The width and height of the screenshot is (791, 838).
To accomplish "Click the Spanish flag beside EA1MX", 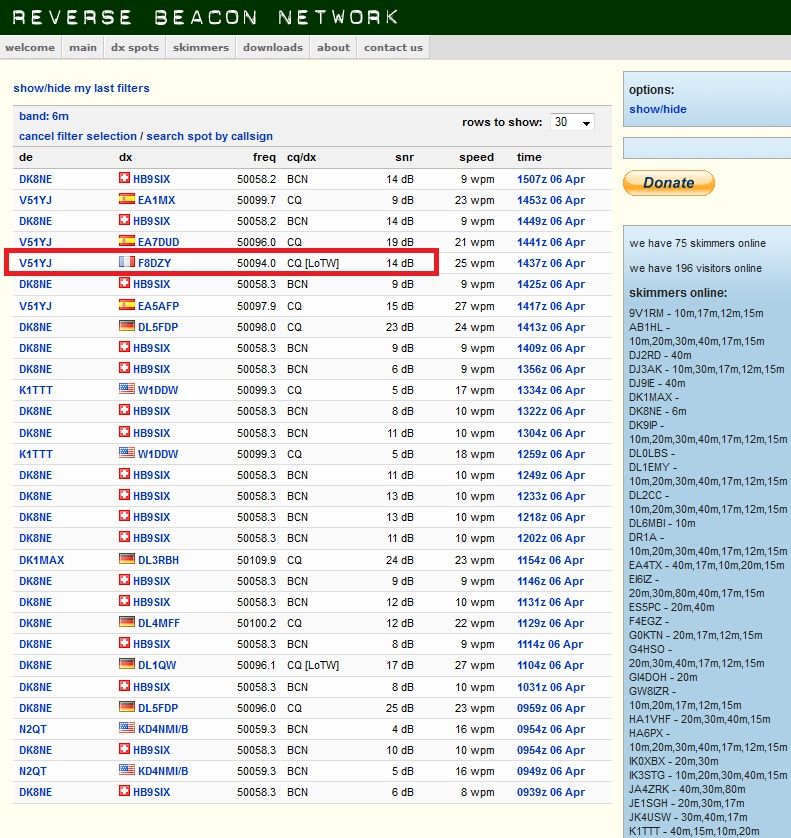I will coord(127,199).
